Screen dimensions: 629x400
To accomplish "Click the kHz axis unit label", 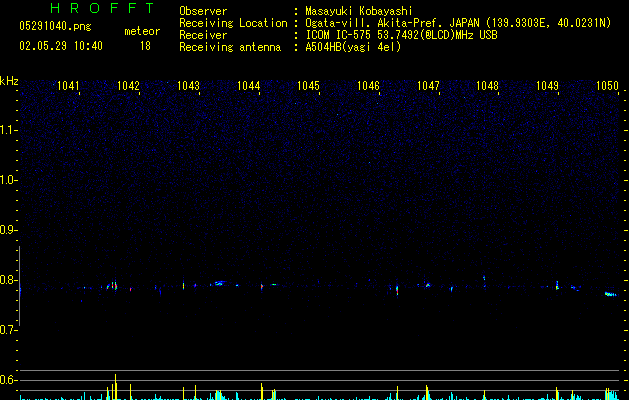I will click(x=9, y=81).
